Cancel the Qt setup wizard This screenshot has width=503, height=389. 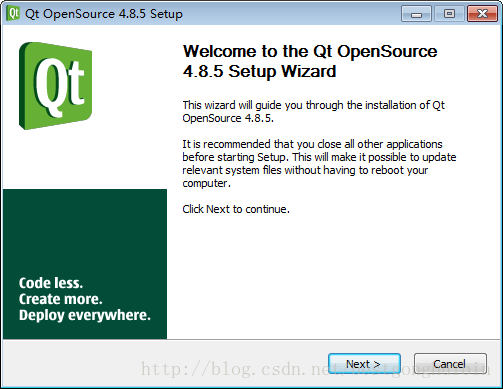450,364
